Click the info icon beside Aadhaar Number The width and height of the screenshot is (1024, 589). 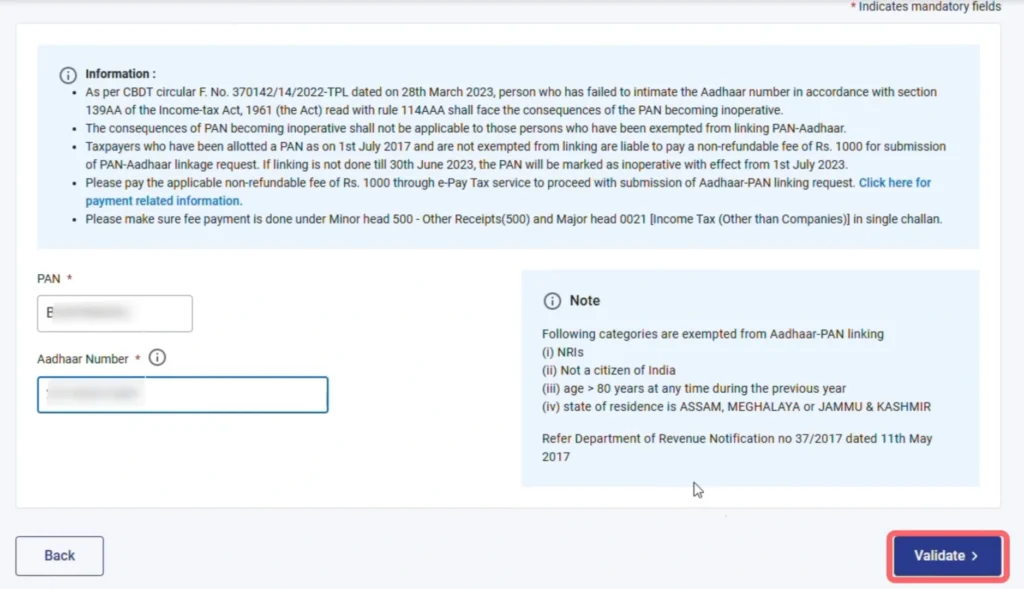click(157, 358)
